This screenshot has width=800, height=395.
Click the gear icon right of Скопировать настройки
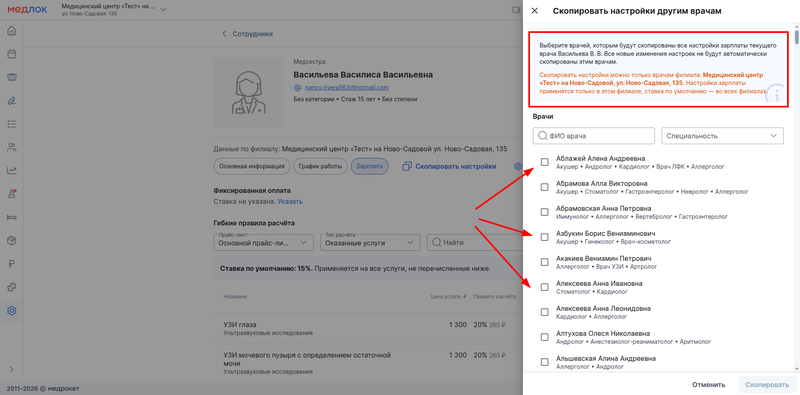[x=517, y=166]
